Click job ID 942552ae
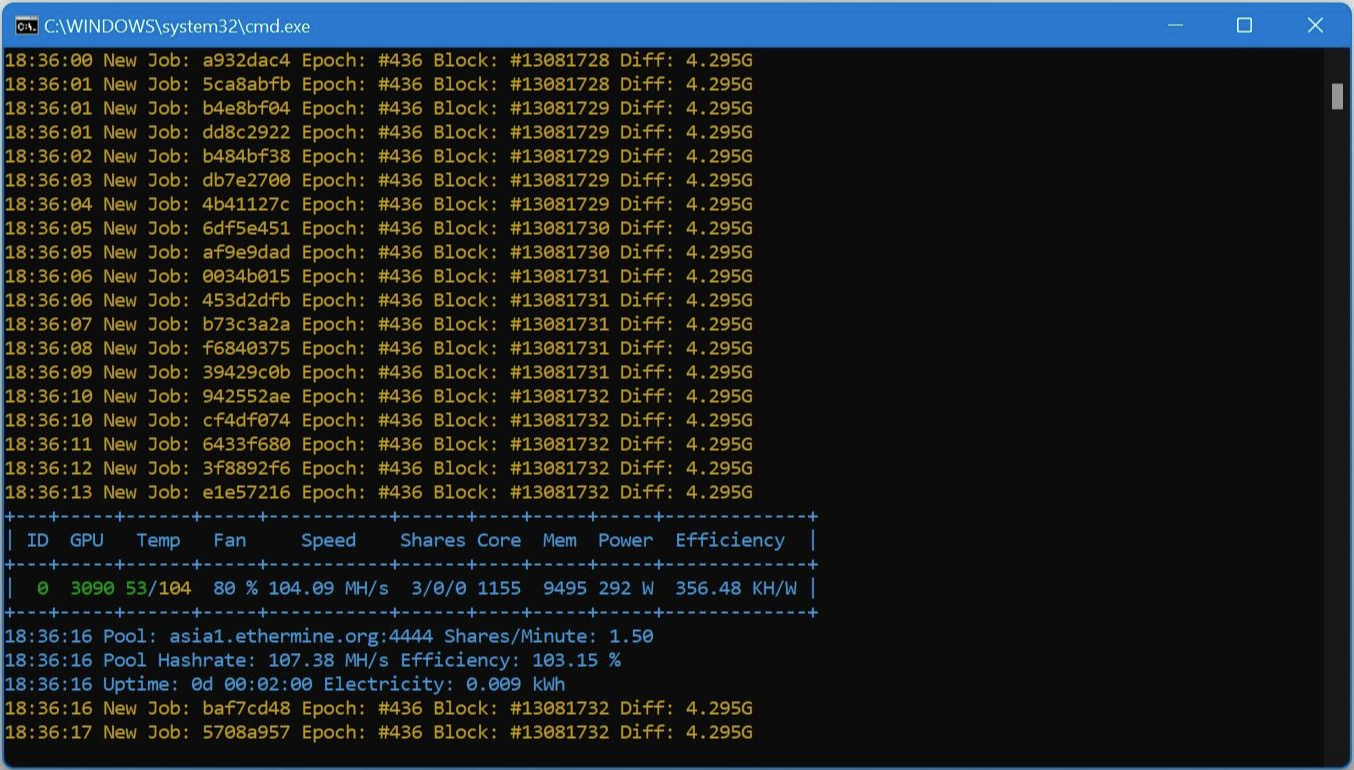Viewport: 1354px width, 770px height. [246, 396]
